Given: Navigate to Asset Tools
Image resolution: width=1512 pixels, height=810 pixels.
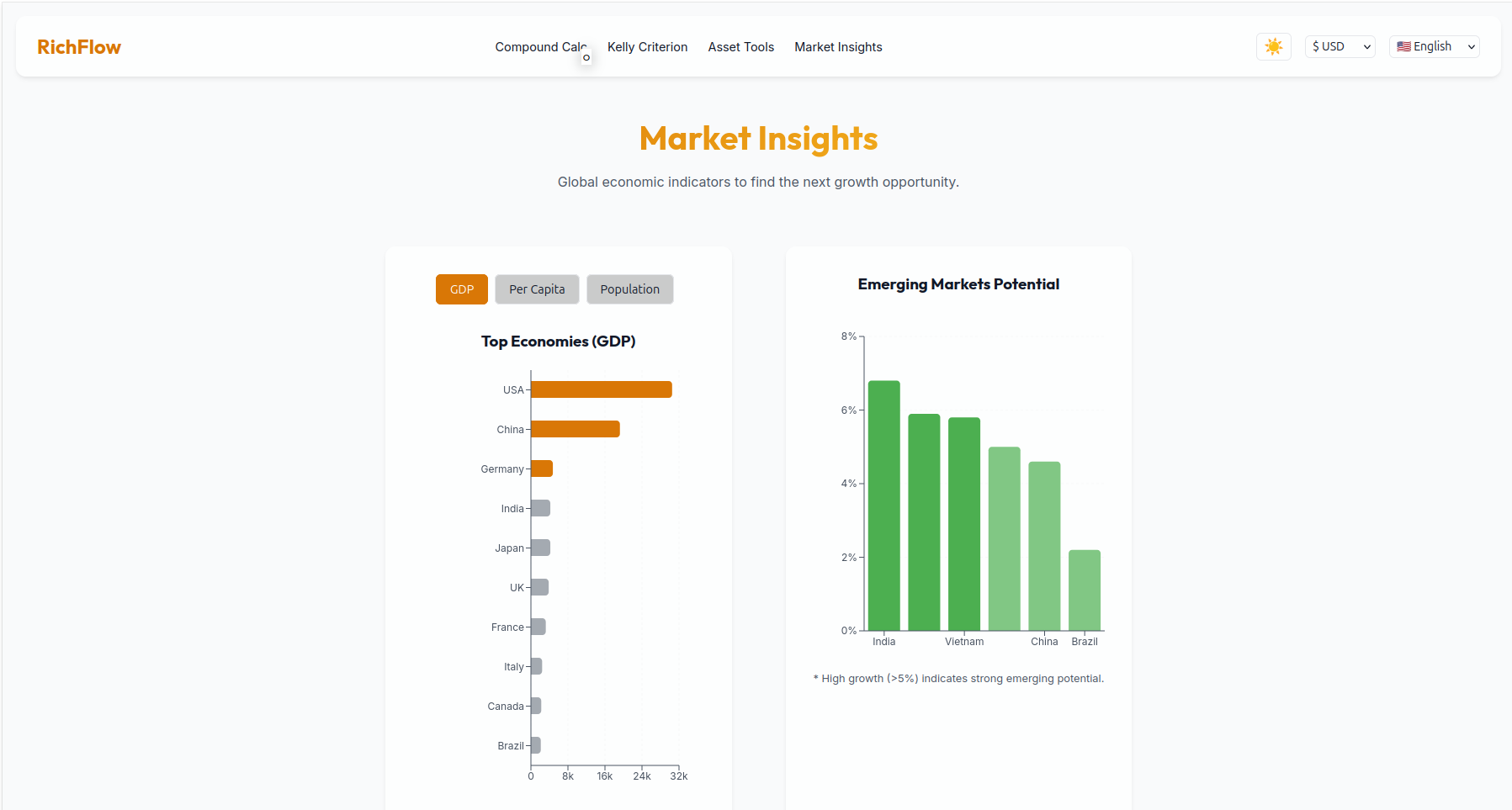Looking at the screenshot, I should pos(740,47).
